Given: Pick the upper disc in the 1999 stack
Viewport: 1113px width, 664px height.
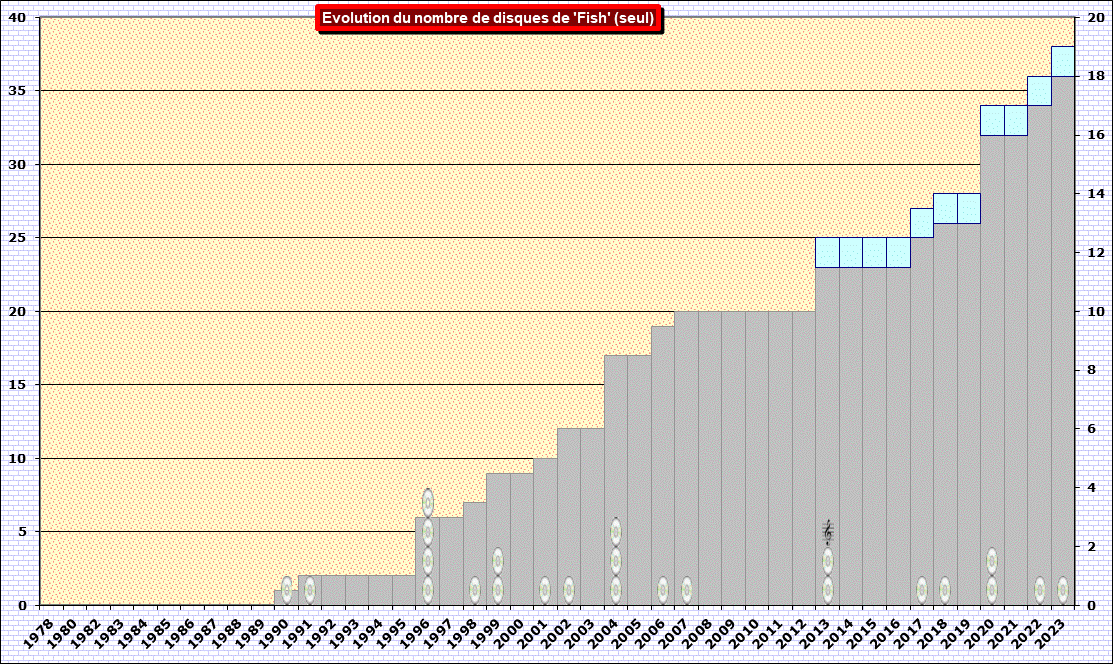Looking at the screenshot, I should click(x=498, y=561).
